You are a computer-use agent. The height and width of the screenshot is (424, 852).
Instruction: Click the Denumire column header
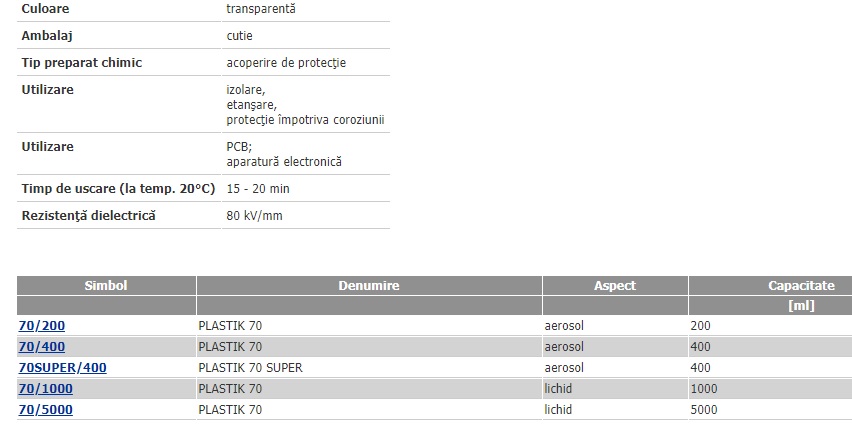click(369, 285)
